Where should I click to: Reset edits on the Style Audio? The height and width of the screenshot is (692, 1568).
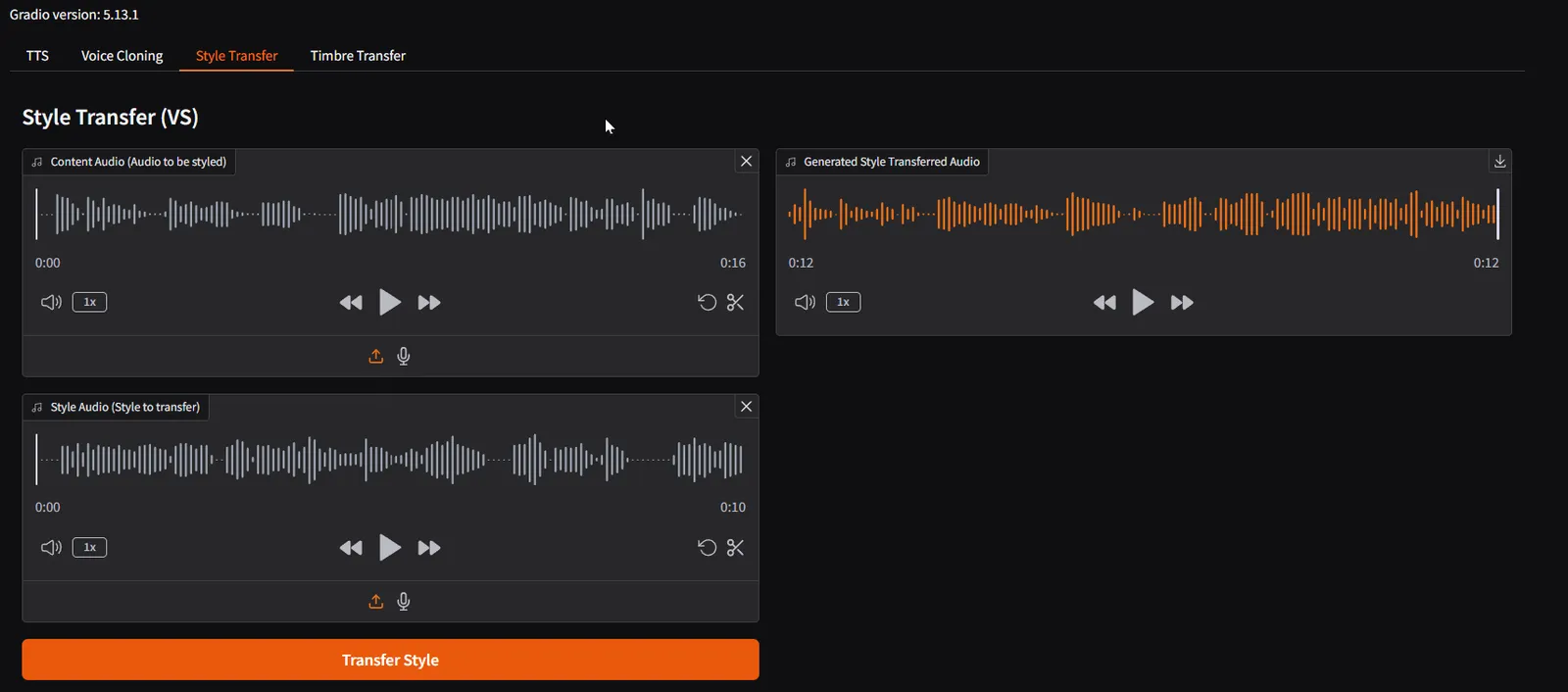tap(707, 547)
